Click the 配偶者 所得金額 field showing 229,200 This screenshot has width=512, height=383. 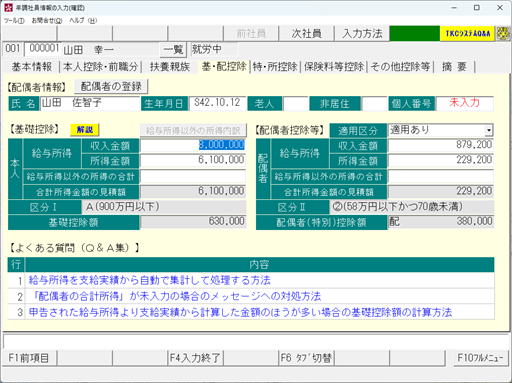point(441,160)
